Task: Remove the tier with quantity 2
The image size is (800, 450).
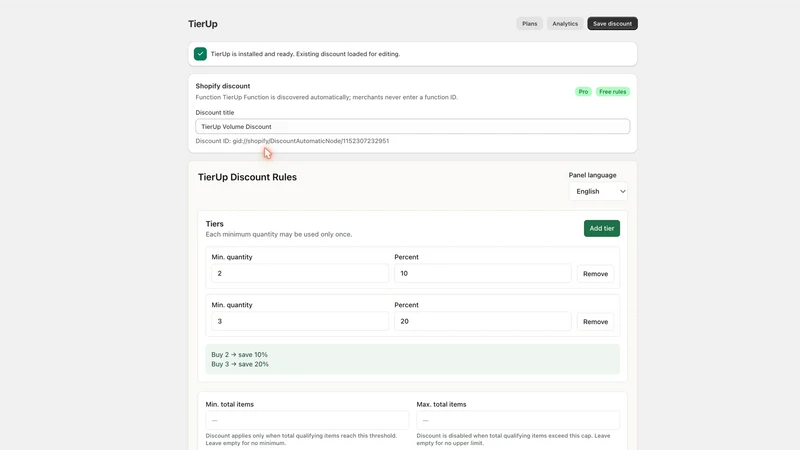Action: [595, 274]
